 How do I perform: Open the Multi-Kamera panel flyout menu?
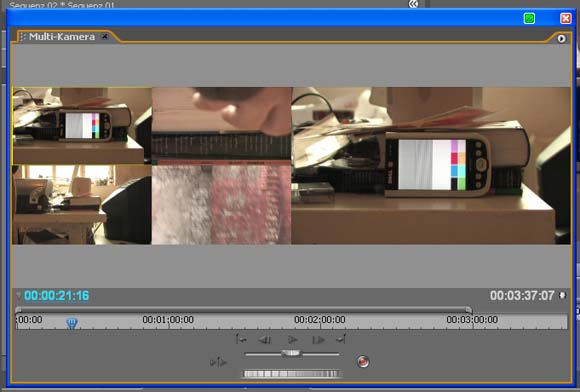click(561, 38)
